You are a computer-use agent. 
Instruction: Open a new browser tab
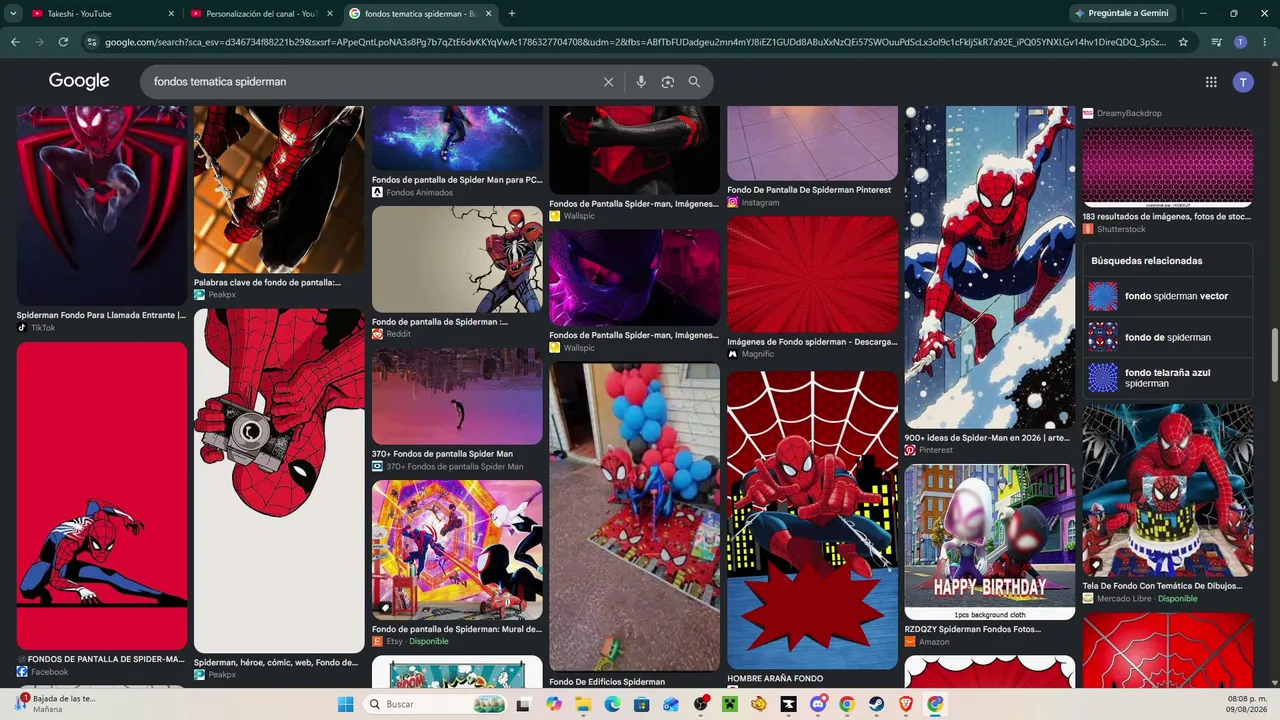[512, 14]
